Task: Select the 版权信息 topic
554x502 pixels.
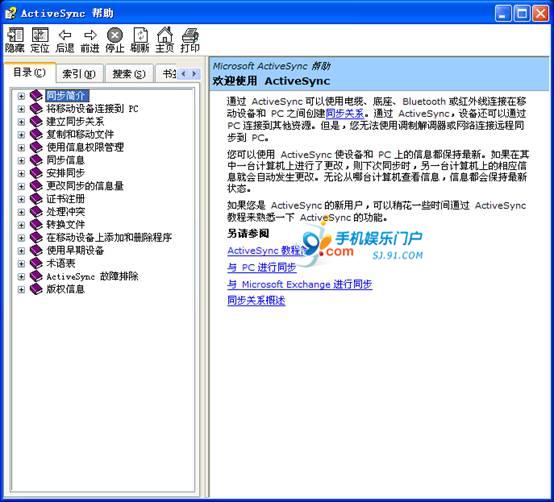Action: 65,289
